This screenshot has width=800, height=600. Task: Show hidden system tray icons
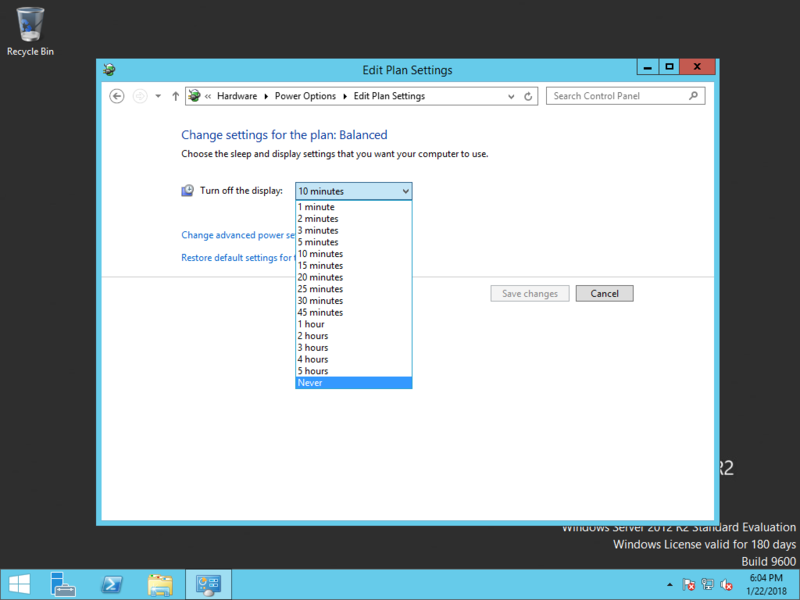click(669, 585)
